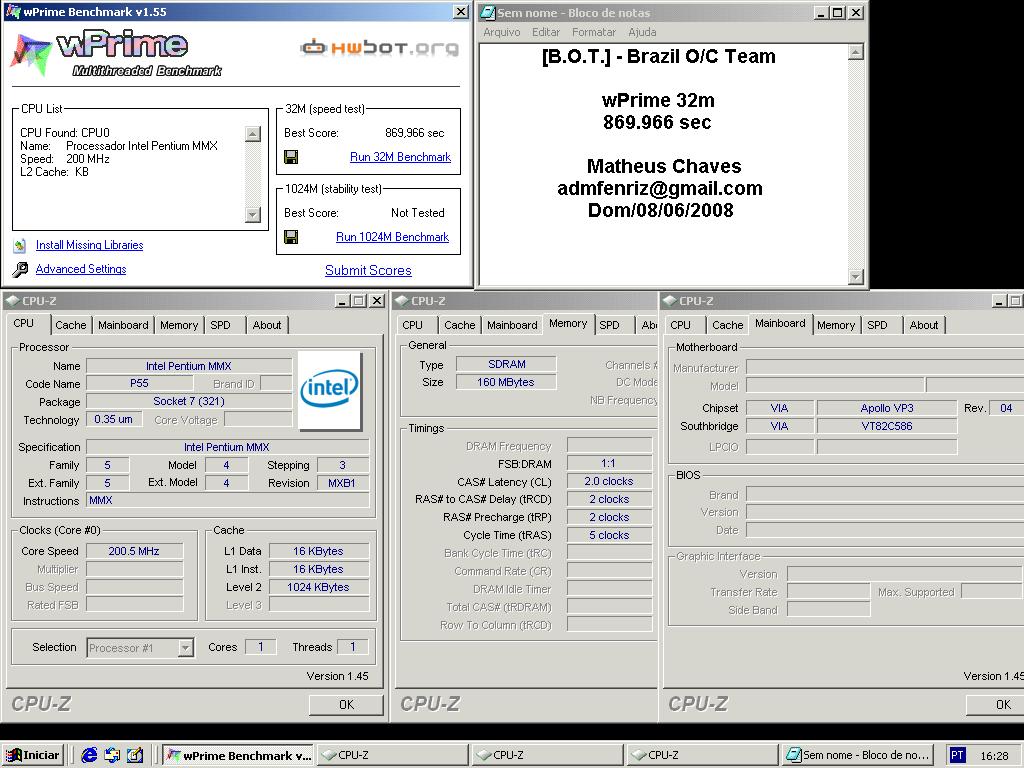Viewport: 1024px width, 768px height.
Task: Activate first CPU-Z taskbar button
Action: coord(392,755)
